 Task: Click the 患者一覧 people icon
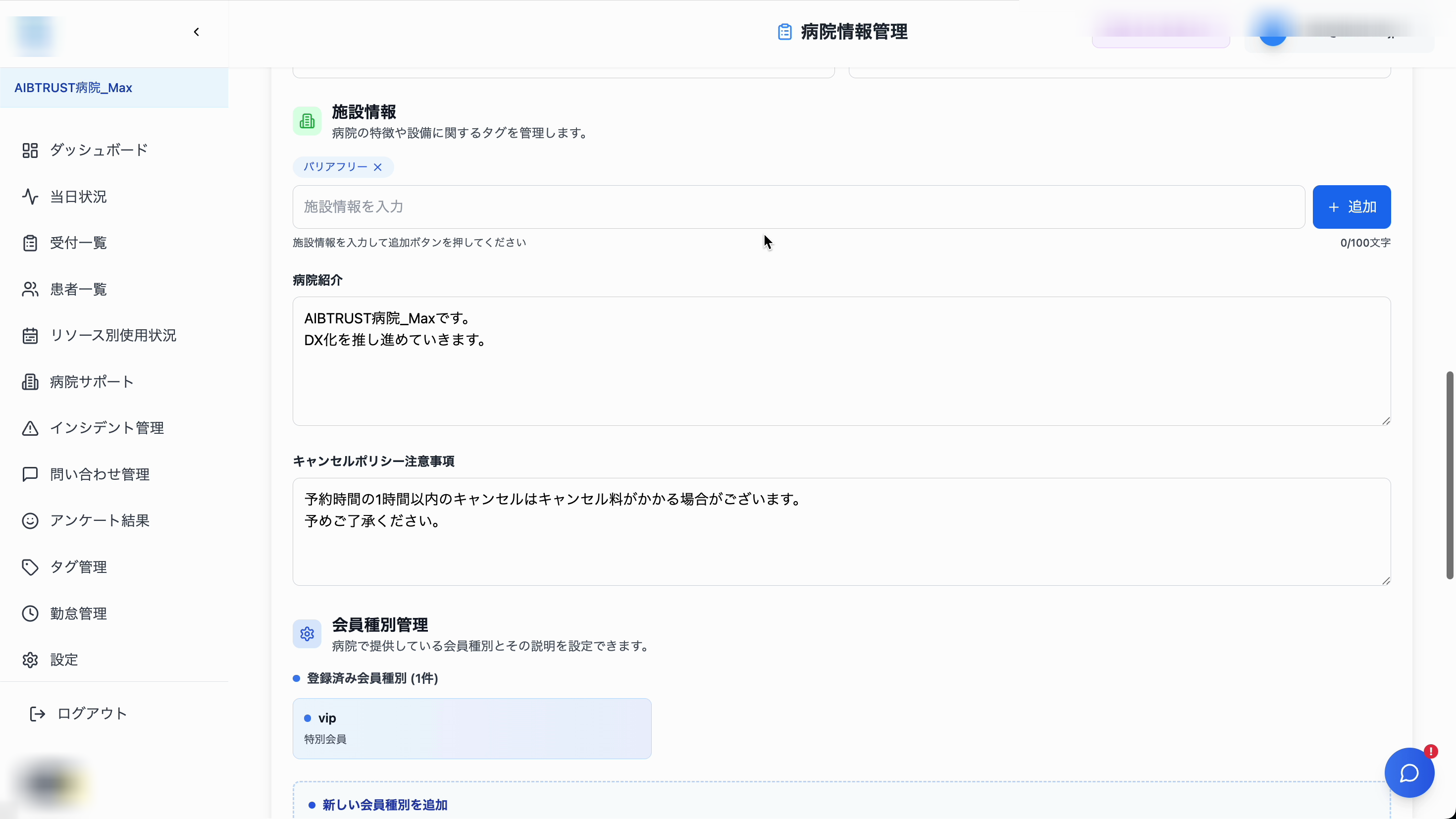click(30, 289)
